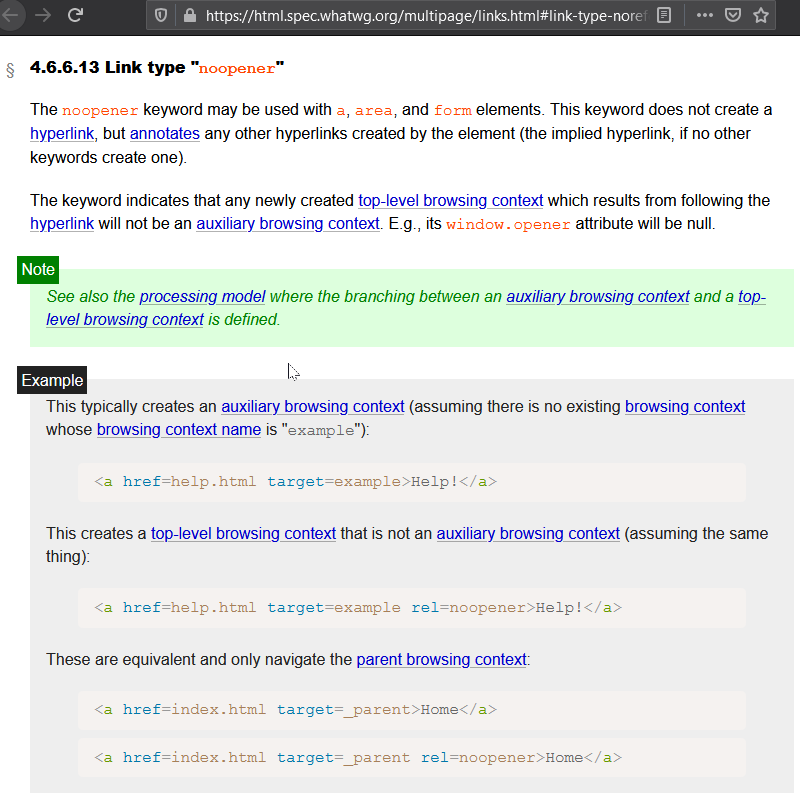This screenshot has height=800, width=800.
Task: Open the hyperlink definition link
Action: pos(62,133)
